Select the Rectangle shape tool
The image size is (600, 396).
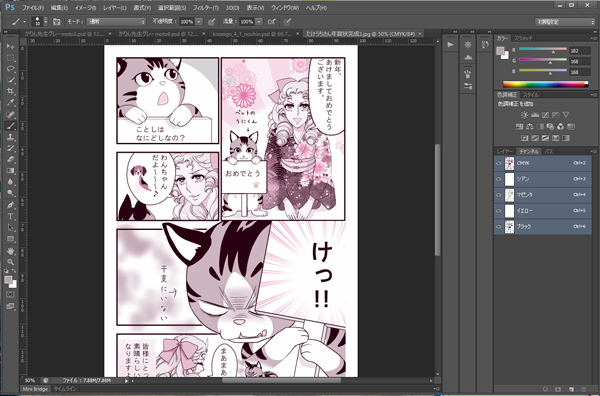click(10, 239)
